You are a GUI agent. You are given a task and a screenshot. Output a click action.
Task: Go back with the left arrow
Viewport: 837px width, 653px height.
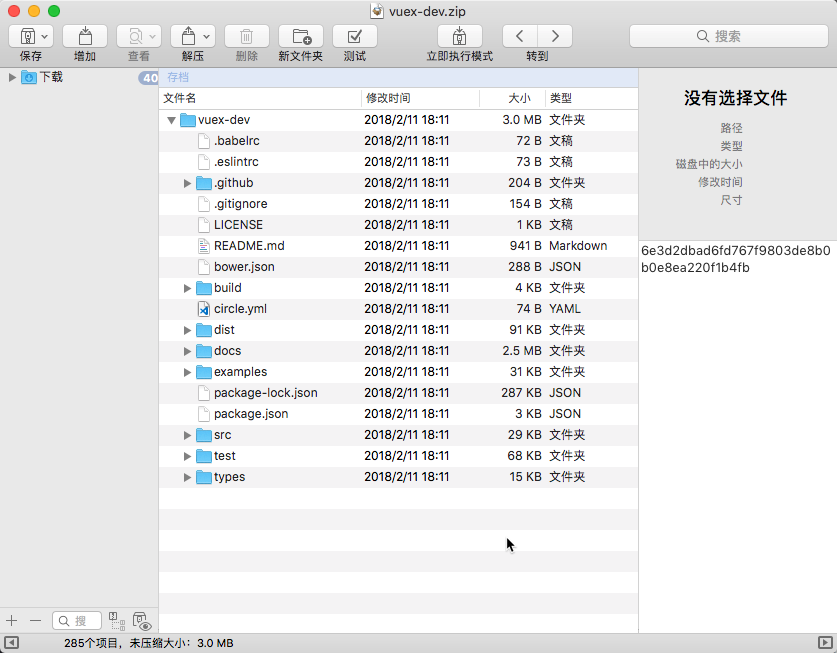[519, 36]
